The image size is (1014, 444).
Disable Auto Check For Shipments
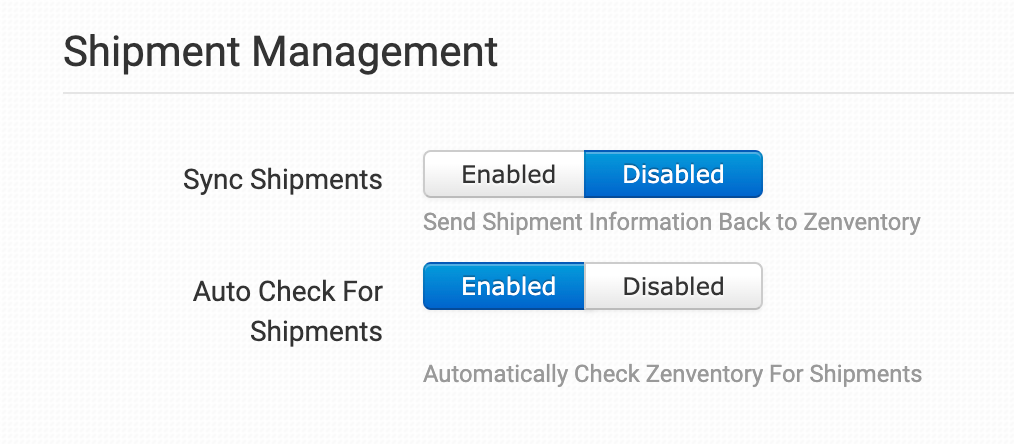coord(673,286)
